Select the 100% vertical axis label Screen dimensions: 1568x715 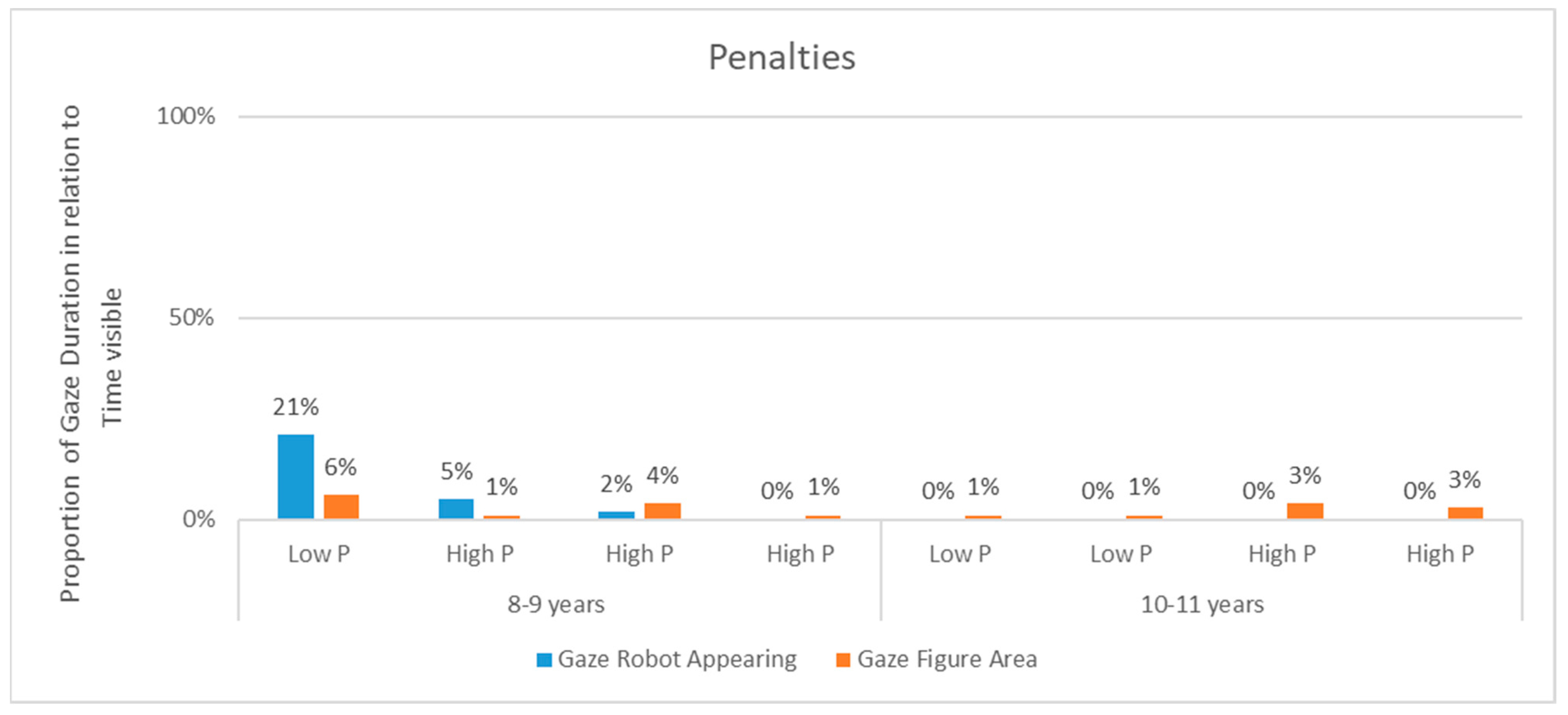click(186, 116)
